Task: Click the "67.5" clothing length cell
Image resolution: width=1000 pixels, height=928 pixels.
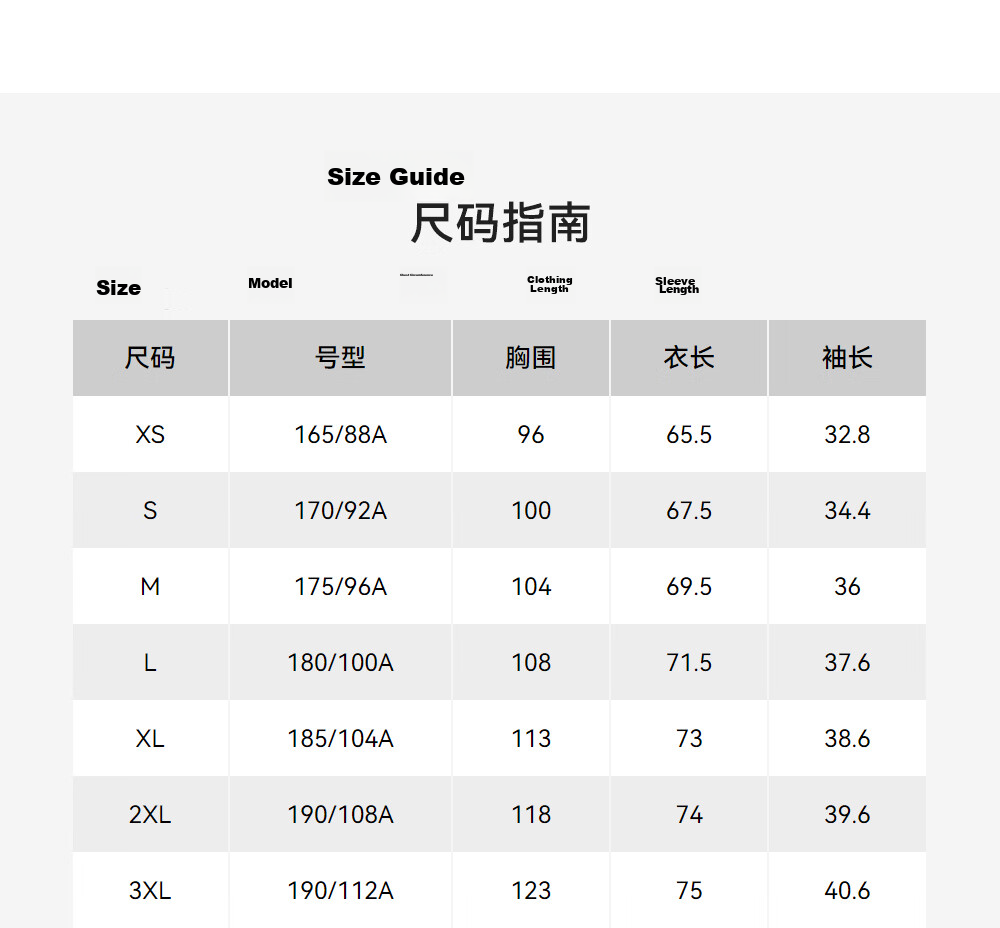Action: [689, 510]
